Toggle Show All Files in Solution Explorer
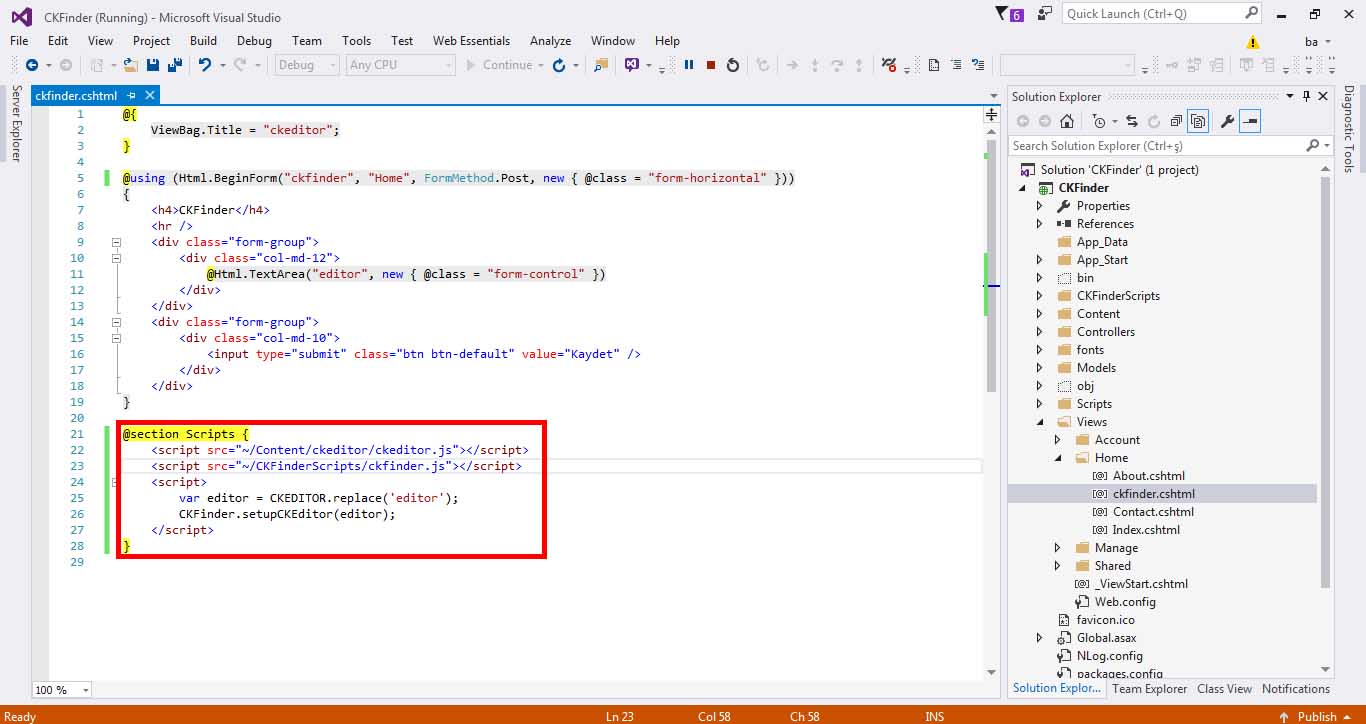This screenshot has height=724, width=1366. point(1198,121)
